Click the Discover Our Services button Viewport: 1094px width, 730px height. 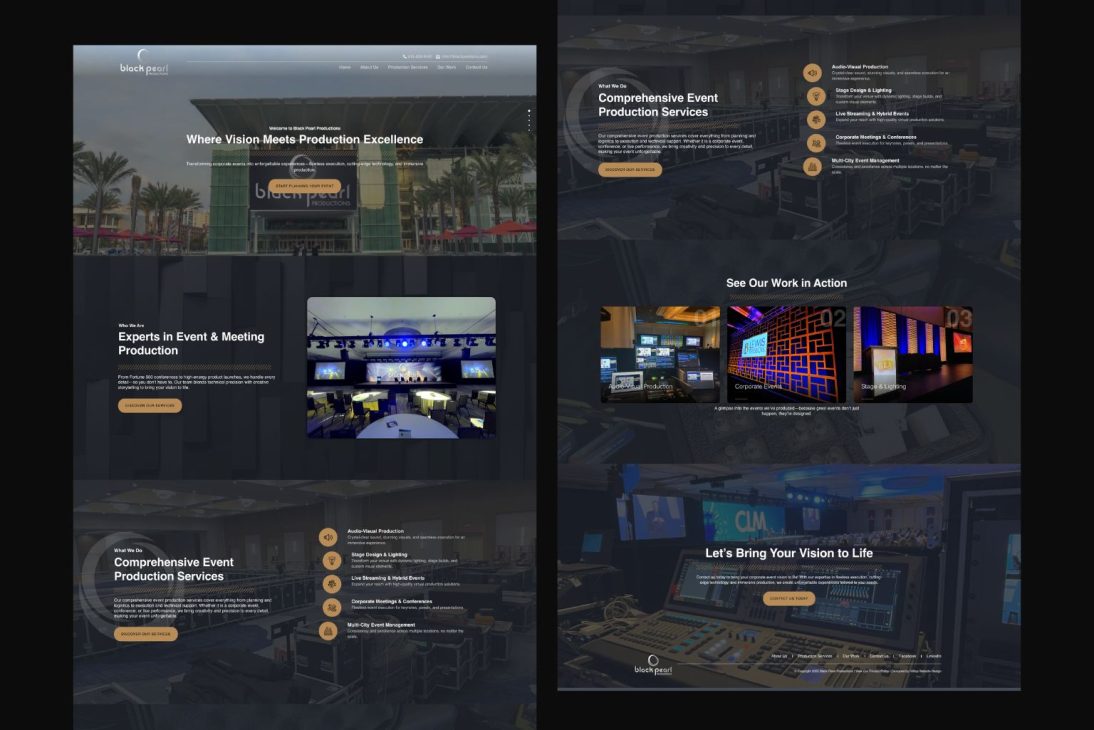click(151, 405)
